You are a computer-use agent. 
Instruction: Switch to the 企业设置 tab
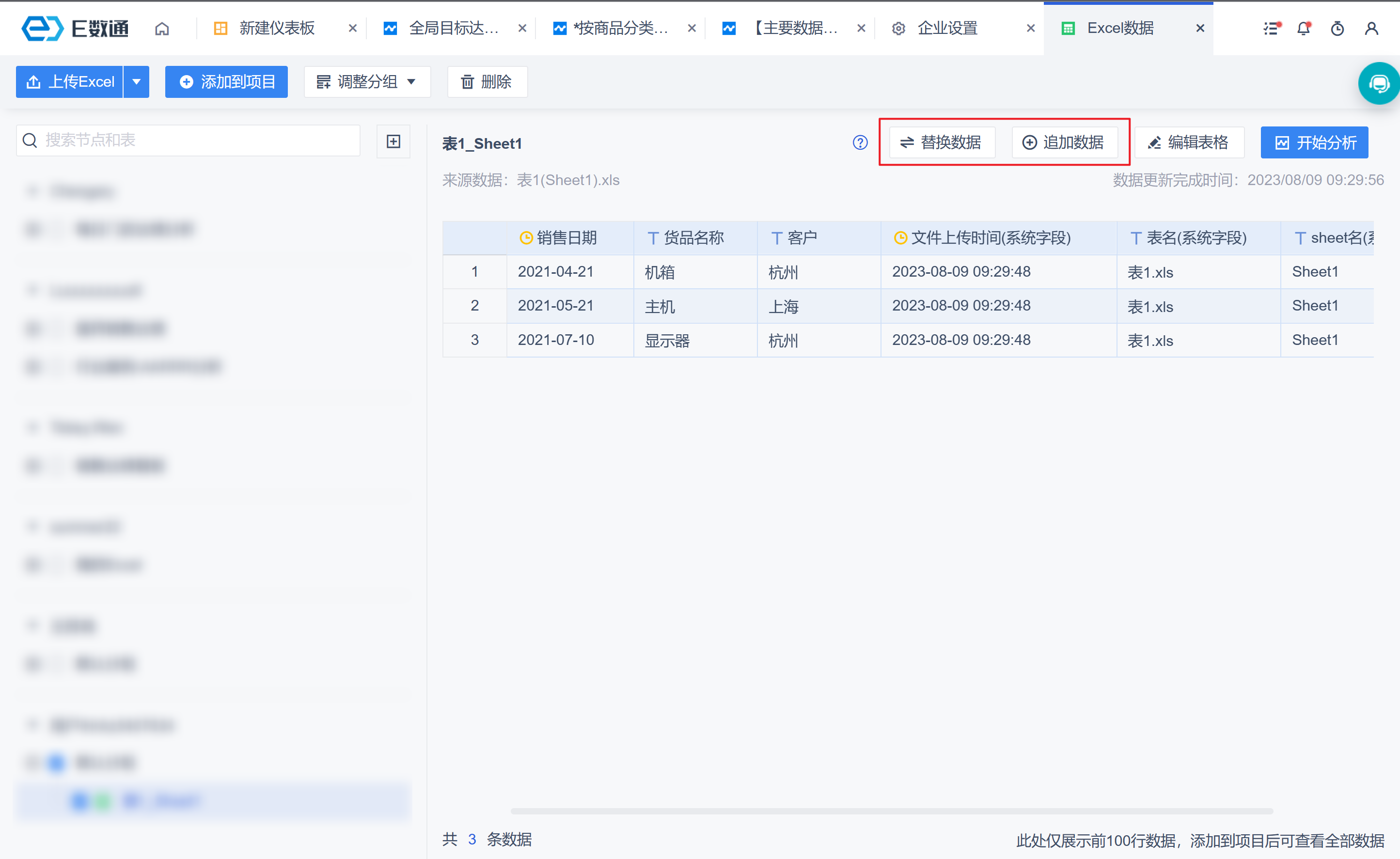(x=947, y=29)
